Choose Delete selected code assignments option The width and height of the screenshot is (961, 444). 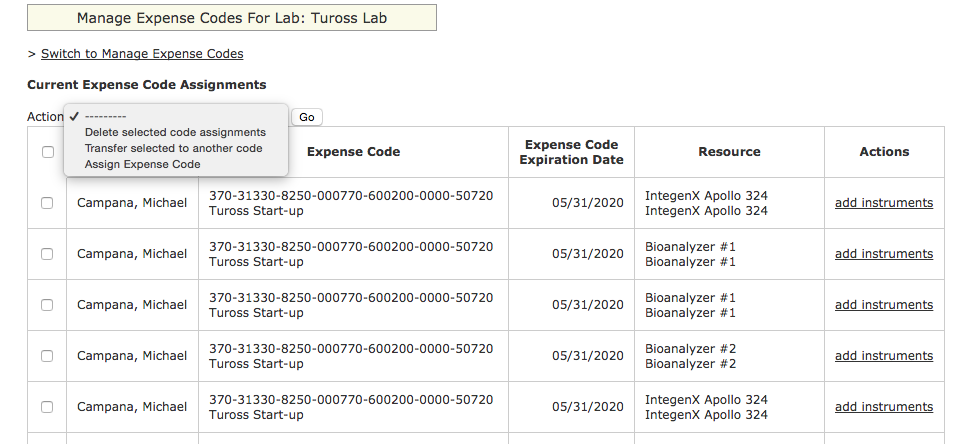pyautogui.click(x=175, y=132)
